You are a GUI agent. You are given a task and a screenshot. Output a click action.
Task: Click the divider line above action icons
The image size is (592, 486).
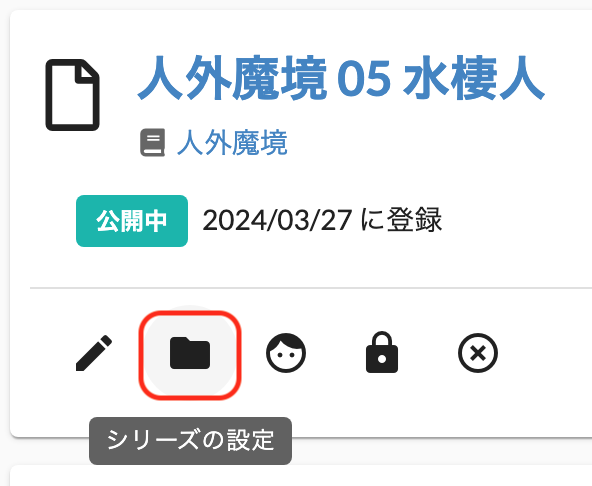(x=311, y=288)
